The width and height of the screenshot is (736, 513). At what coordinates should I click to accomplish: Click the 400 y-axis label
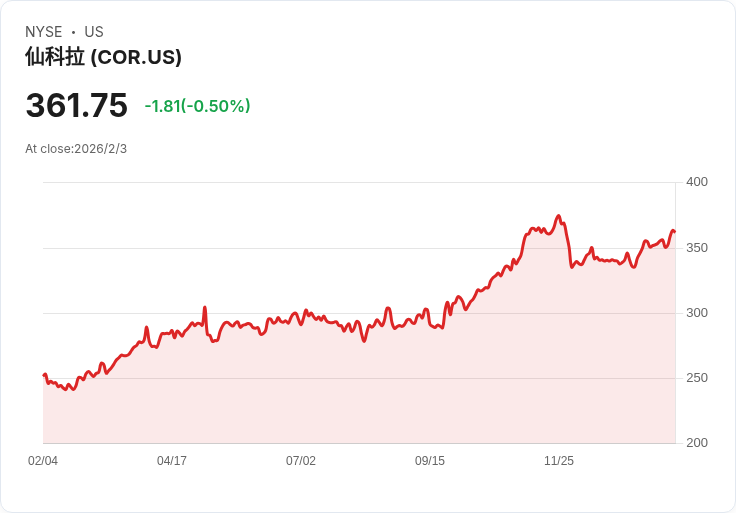click(x=696, y=182)
